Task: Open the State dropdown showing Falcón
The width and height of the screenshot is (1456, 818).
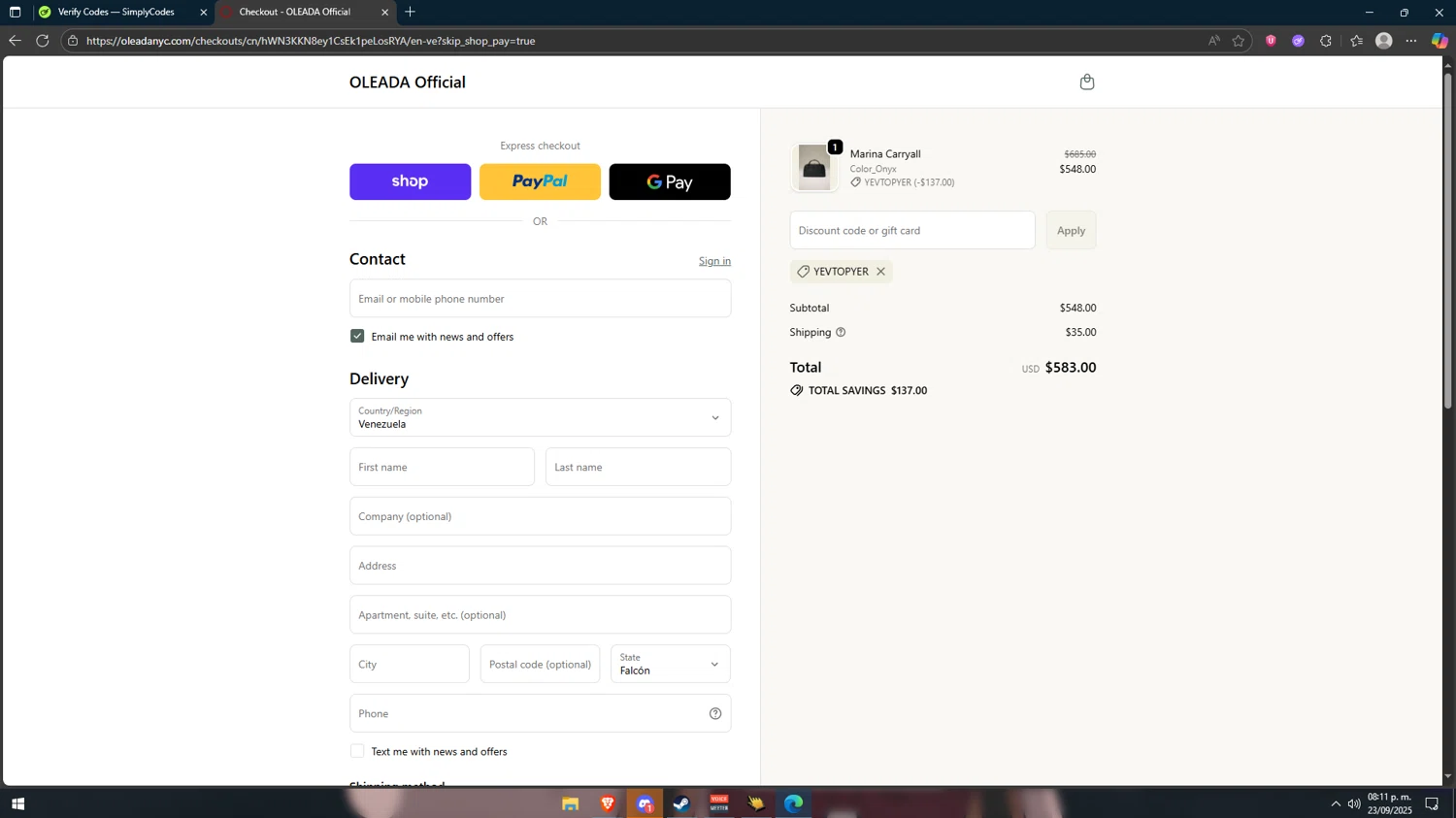Action: click(x=670, y=664)
